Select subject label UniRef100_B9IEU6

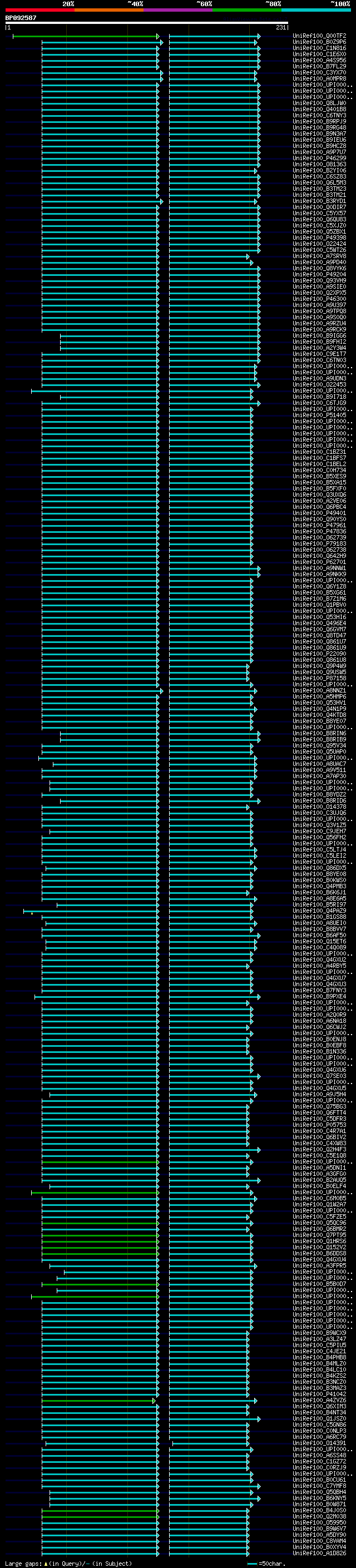pyautogui.click(x=319, y=140)
